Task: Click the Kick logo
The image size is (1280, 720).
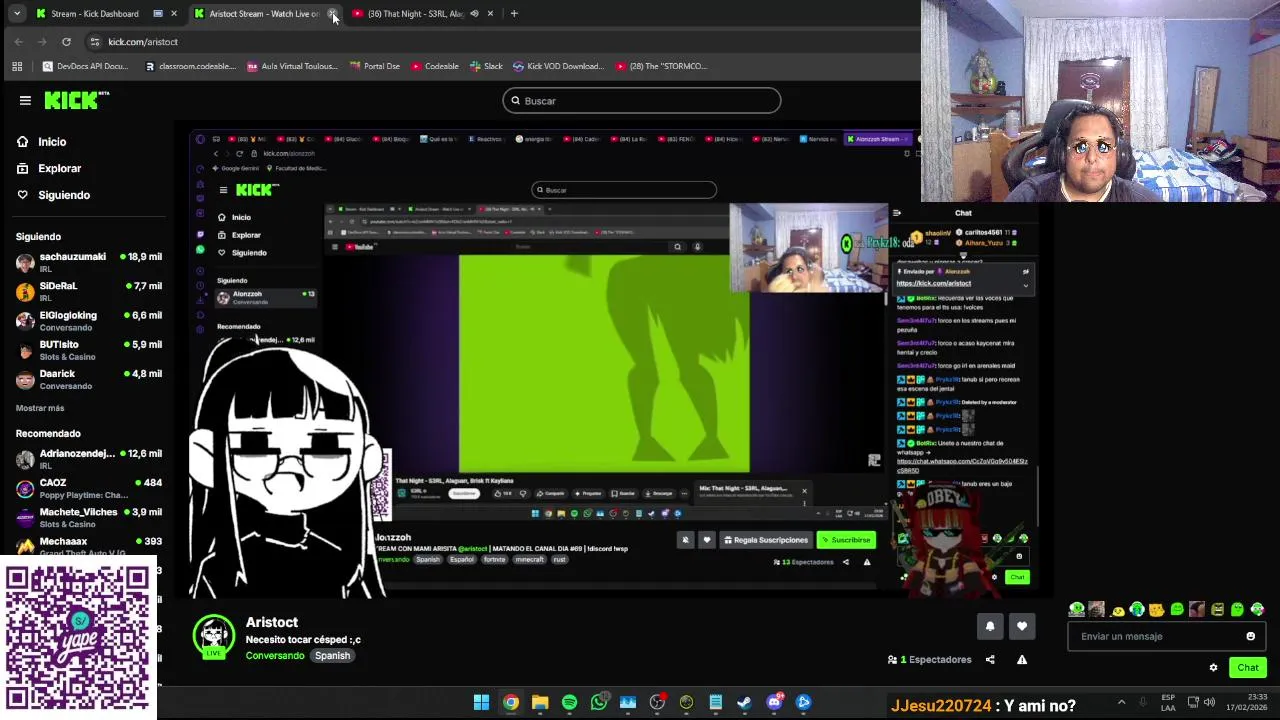Action: click(x=76, y=100)
